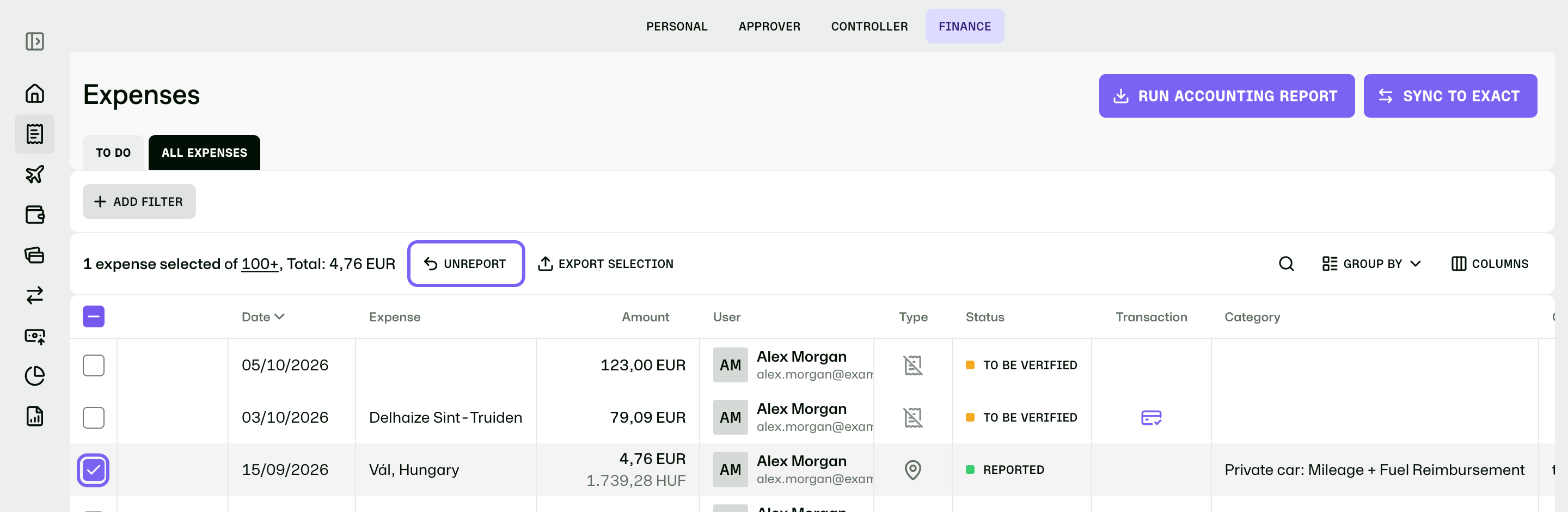Click 'Private car: Mileage + Fuel Reimbursement' category

coord(1374,470)
